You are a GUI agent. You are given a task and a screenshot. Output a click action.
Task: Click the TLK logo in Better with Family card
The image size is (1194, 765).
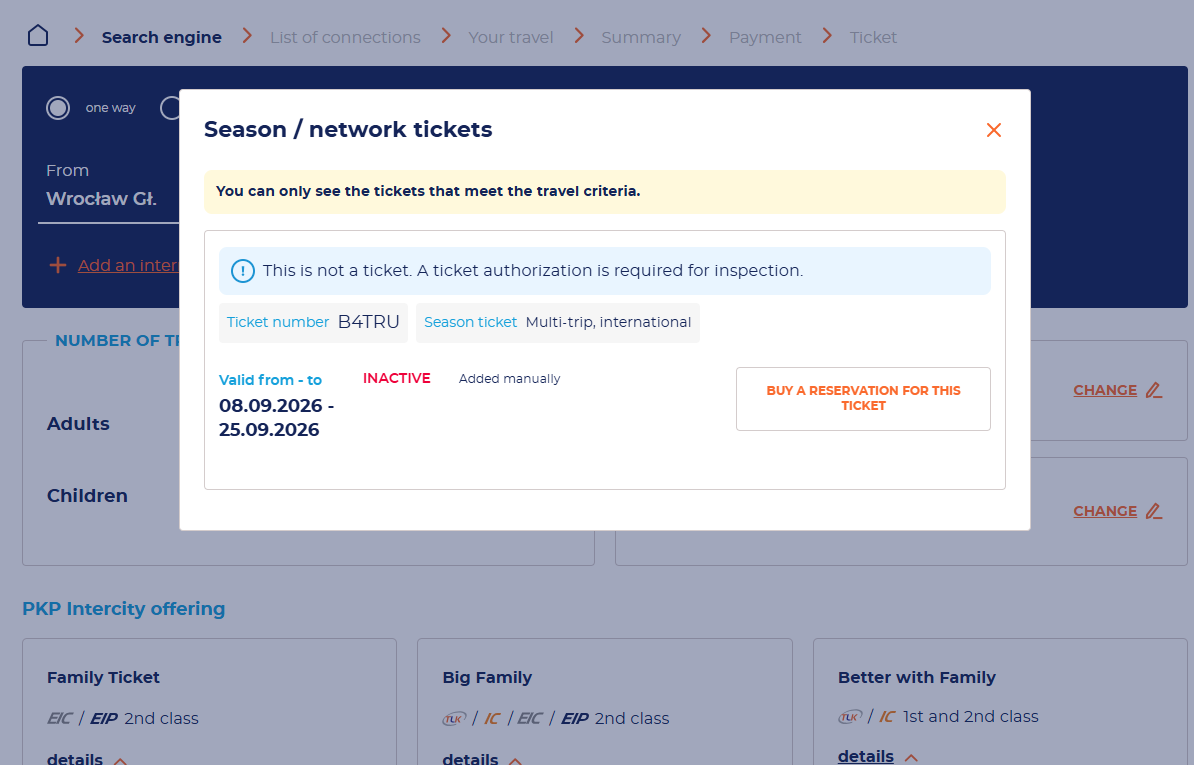[851, 716]
